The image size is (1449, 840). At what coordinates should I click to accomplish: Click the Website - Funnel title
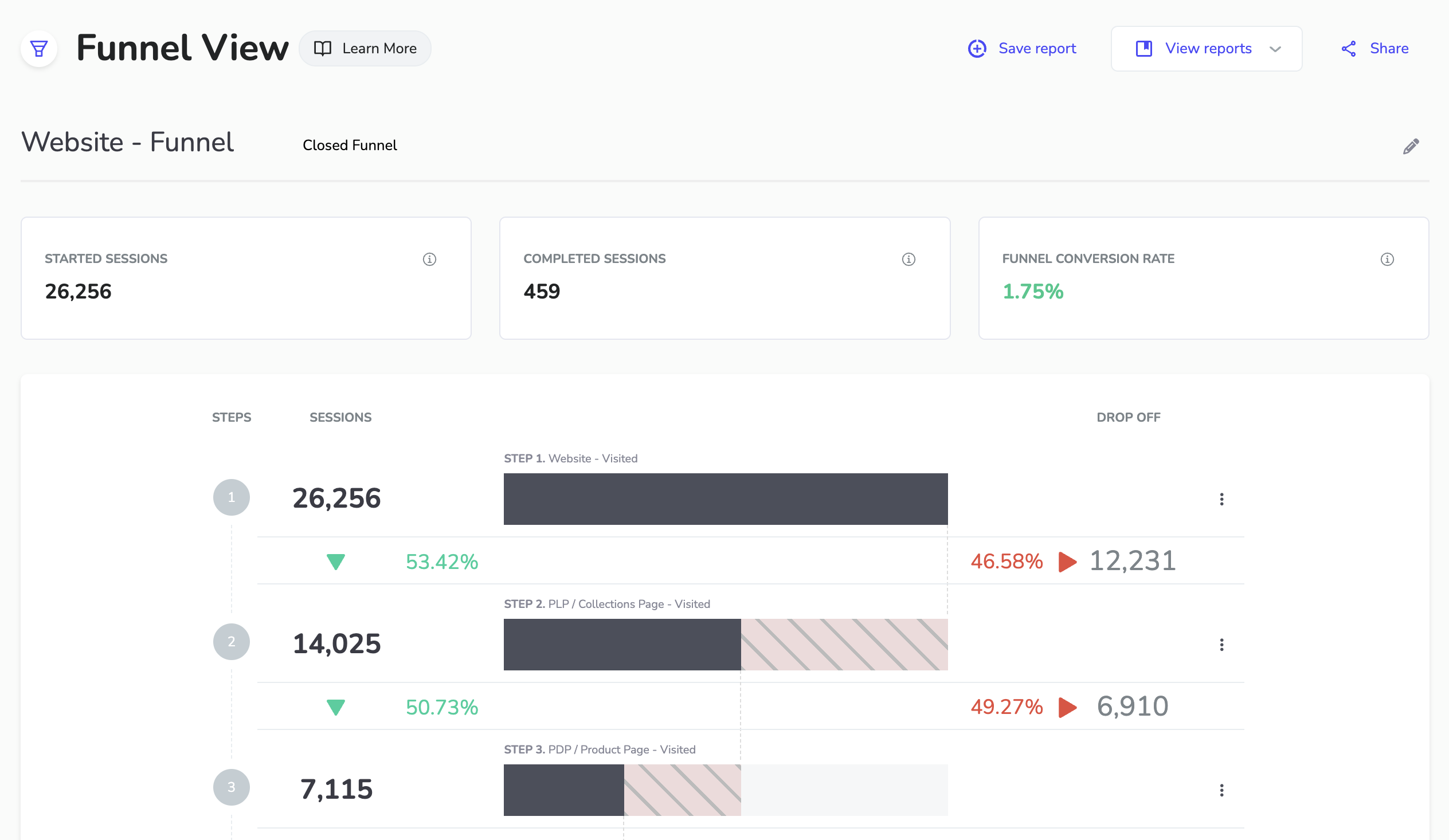coord(127,142)
